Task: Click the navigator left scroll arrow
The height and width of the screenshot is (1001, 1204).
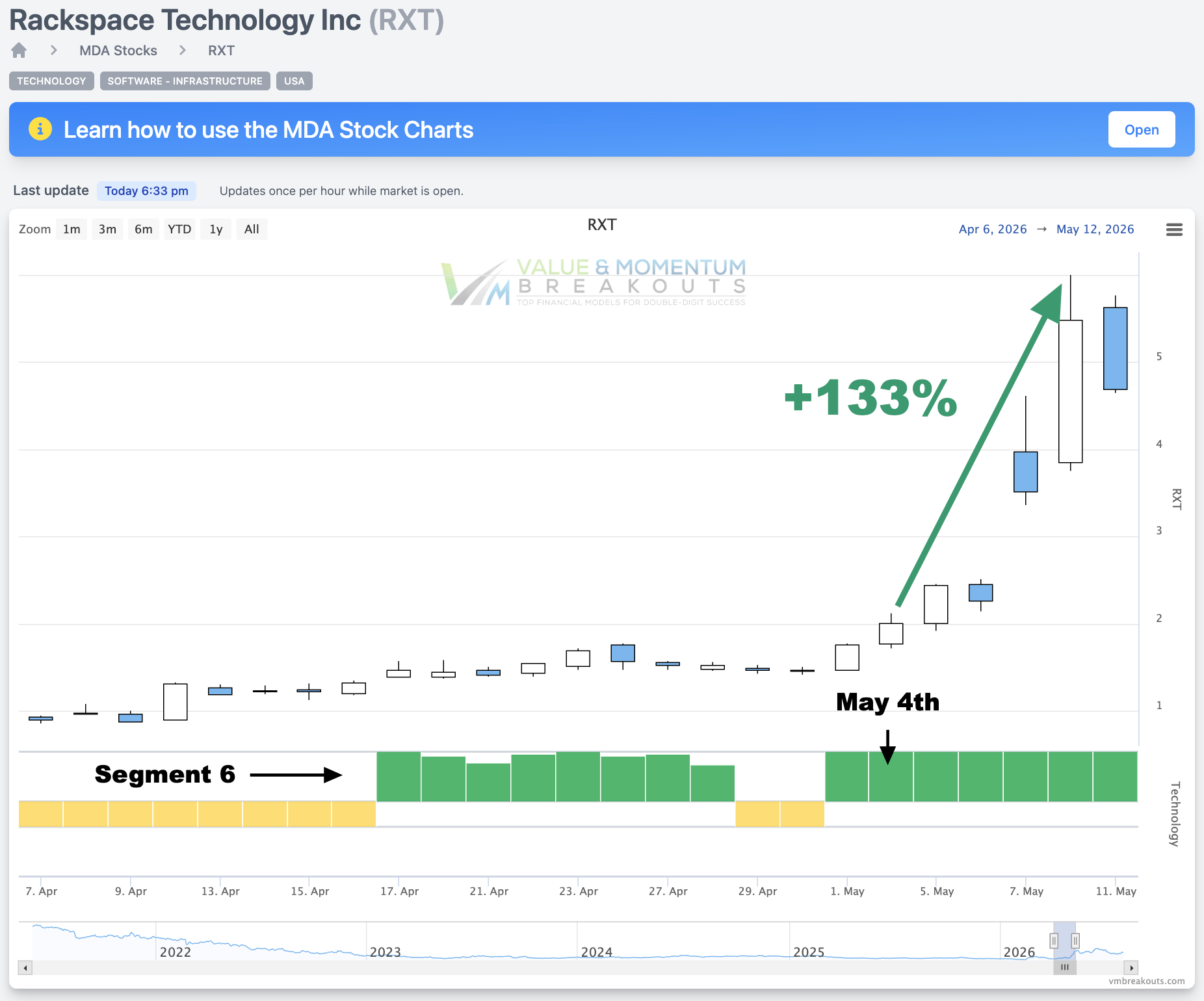Action: (x=25, y=968)
